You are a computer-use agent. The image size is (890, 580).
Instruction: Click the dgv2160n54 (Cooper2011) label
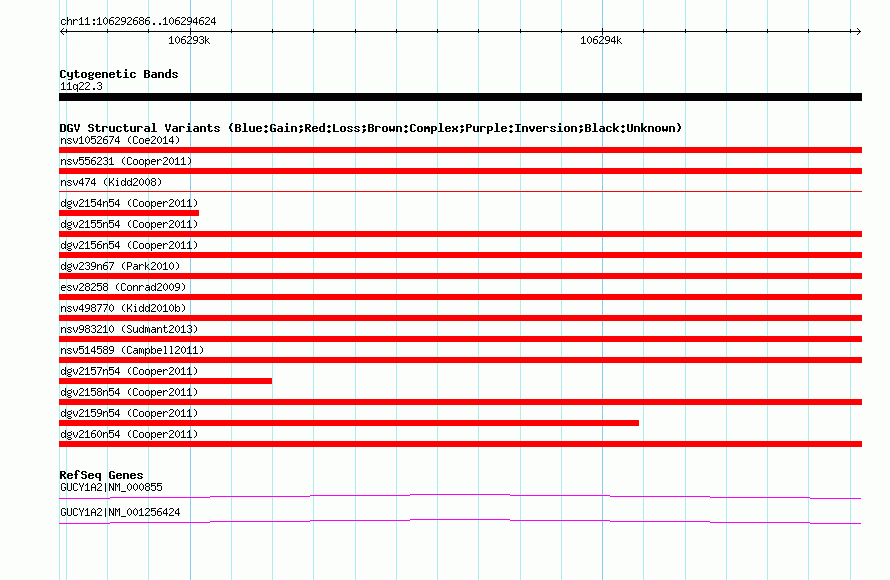coord(129,434)
